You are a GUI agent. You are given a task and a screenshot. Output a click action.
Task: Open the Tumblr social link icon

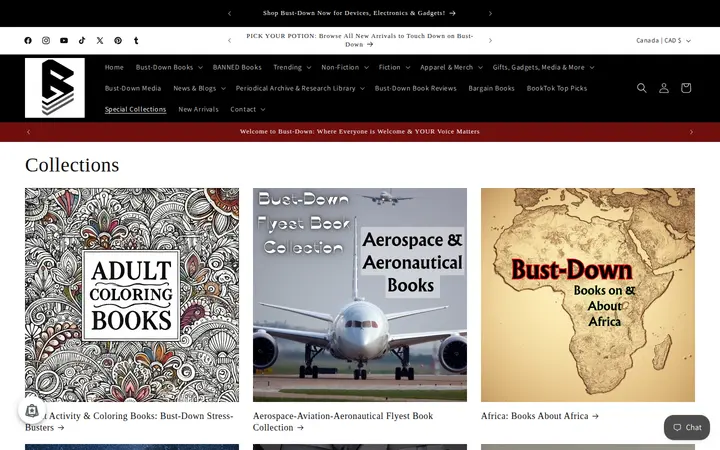pos(136,40)
